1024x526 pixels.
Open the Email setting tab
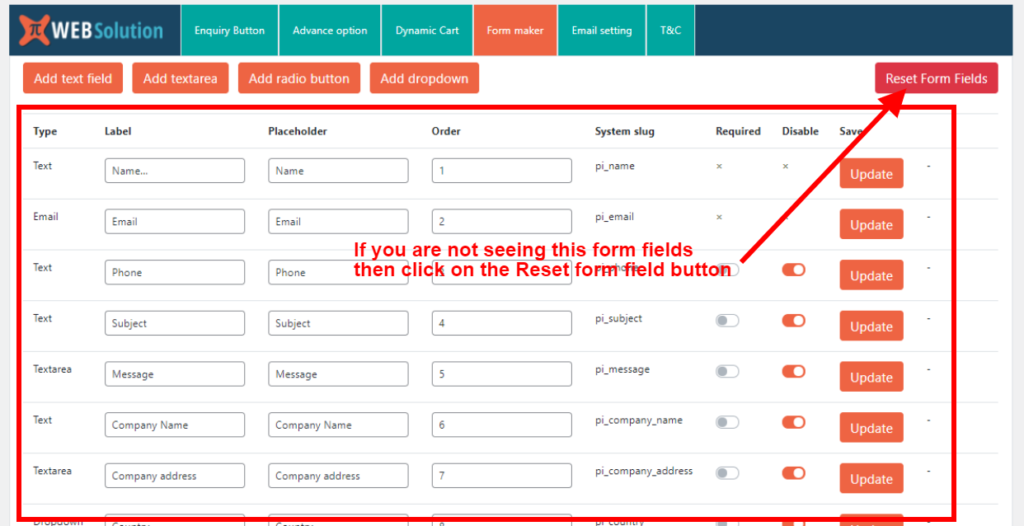click(x=601, y=30)
